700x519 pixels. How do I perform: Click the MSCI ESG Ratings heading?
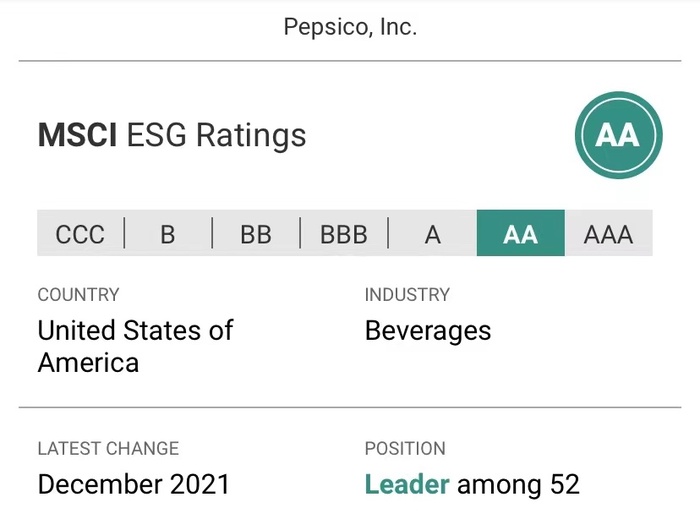tap(172, 135)
